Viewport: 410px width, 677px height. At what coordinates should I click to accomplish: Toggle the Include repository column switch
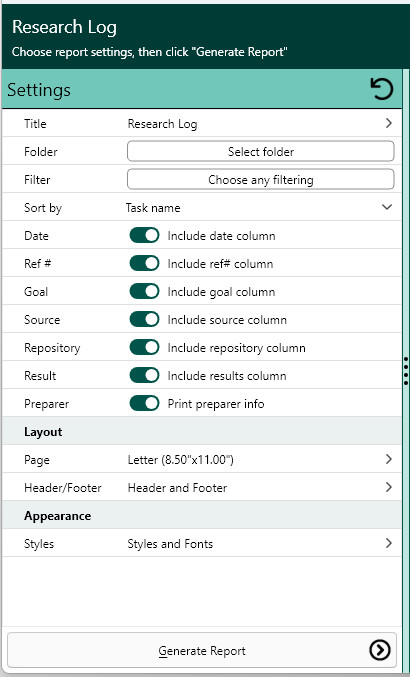pos(145,348)
